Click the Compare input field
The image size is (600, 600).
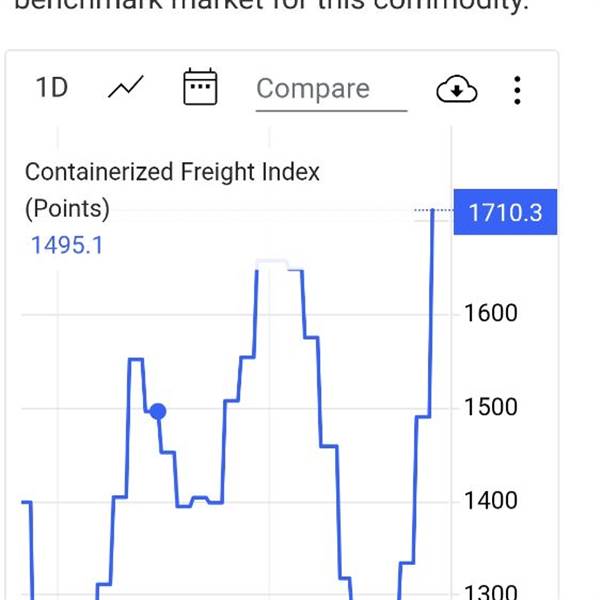coord(330,89)
